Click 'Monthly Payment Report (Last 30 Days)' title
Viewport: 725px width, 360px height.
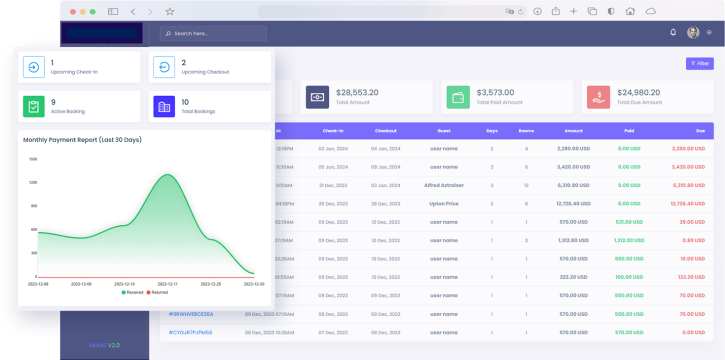coord(82,140)
